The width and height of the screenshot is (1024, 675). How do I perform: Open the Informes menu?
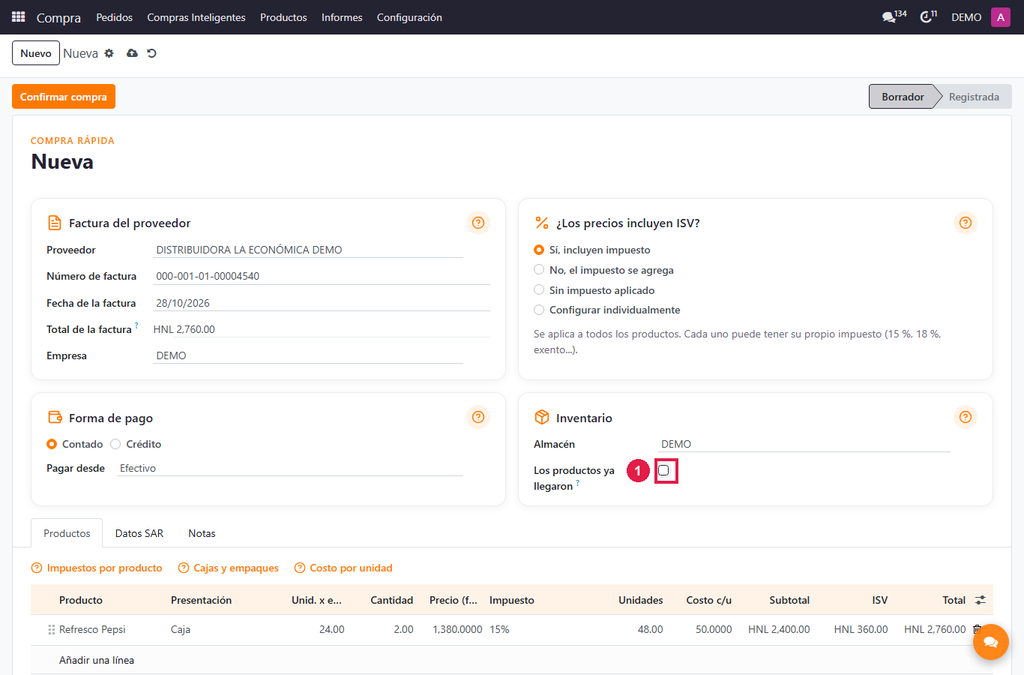342,17
